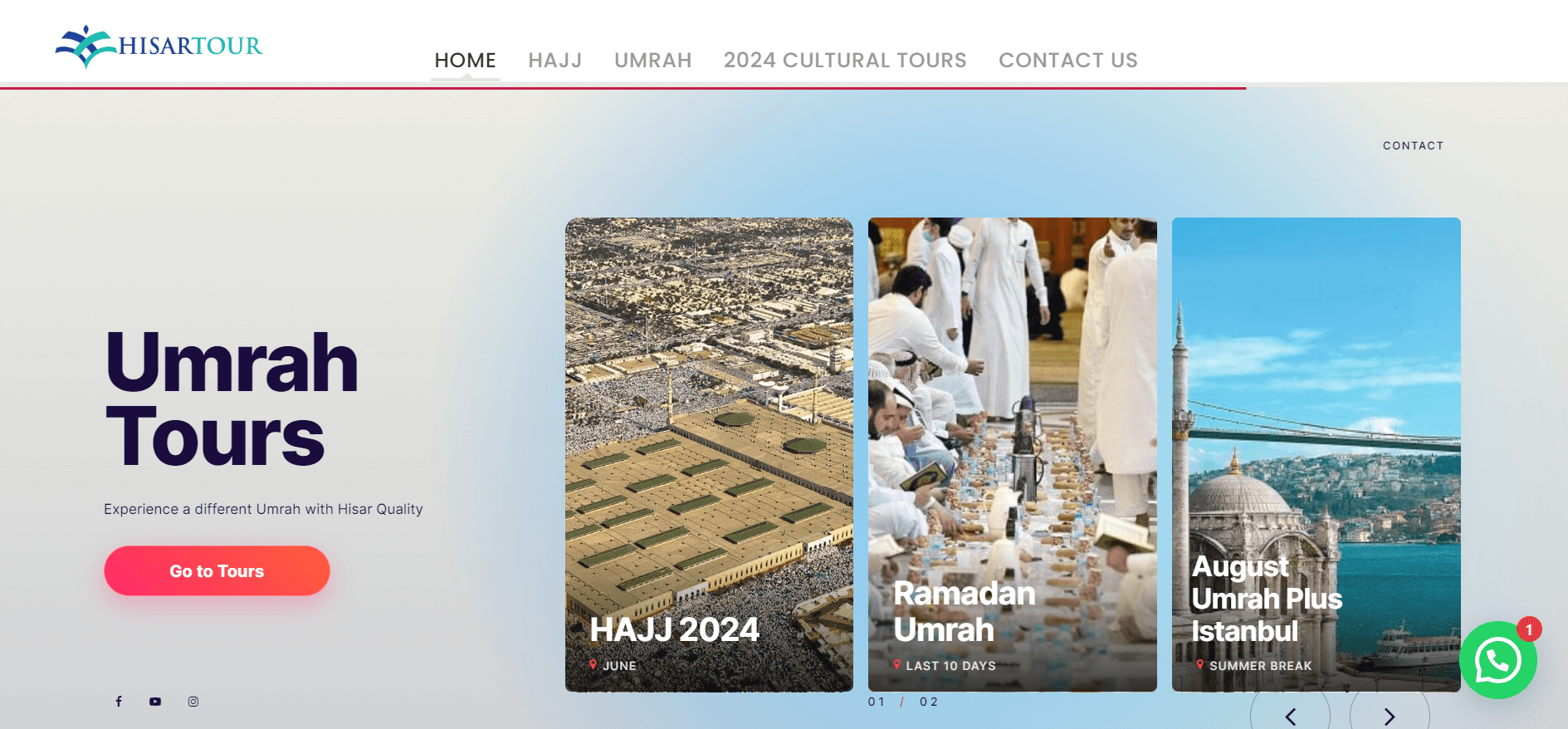Image resolution: width=1568 pixels, height=729 pixels.
Task: Open August Umrah Plus Istanbul card
Action: pos(1316,454)
